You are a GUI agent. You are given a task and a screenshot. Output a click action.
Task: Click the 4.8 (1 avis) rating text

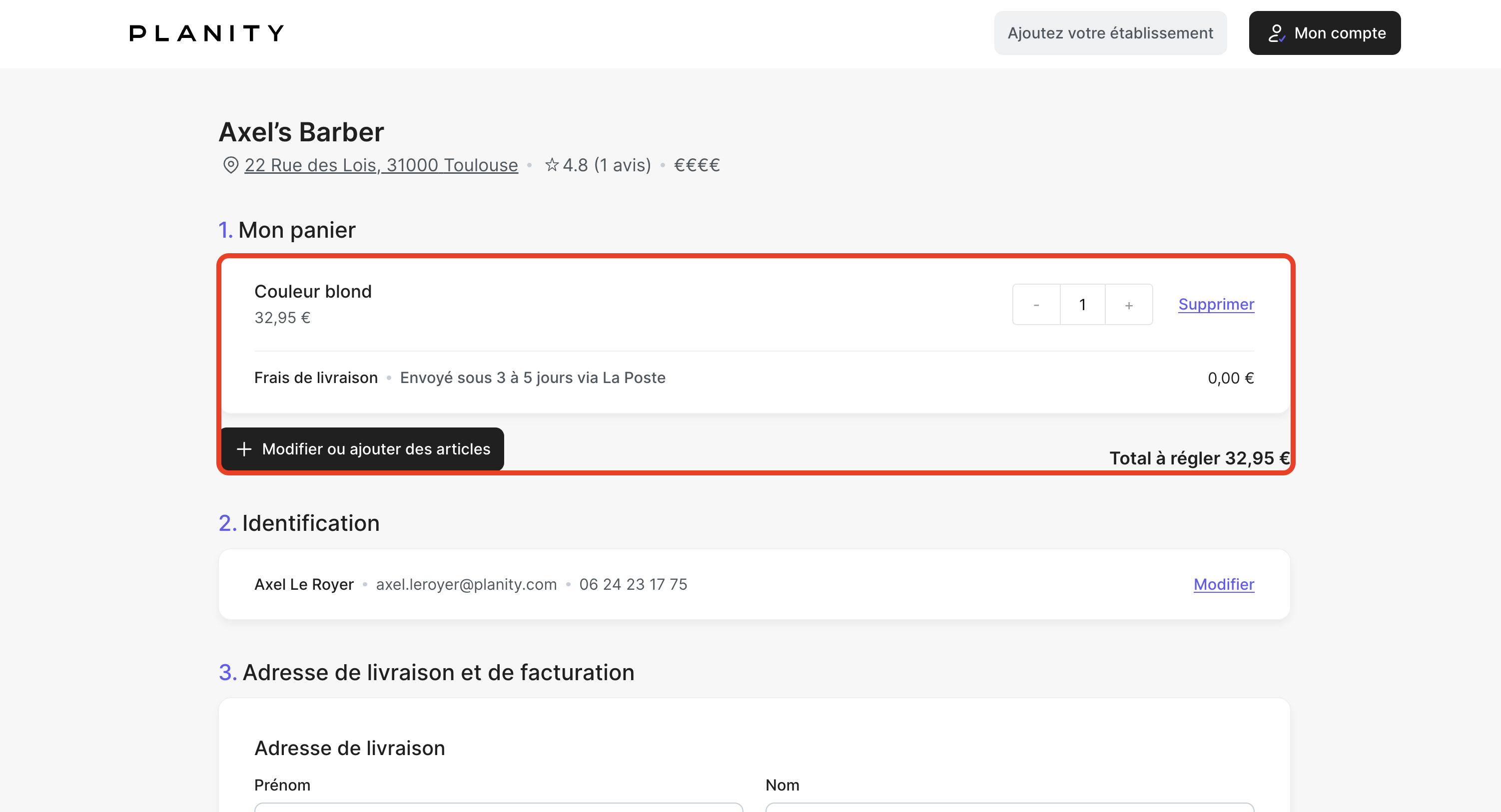coord(606,165)
